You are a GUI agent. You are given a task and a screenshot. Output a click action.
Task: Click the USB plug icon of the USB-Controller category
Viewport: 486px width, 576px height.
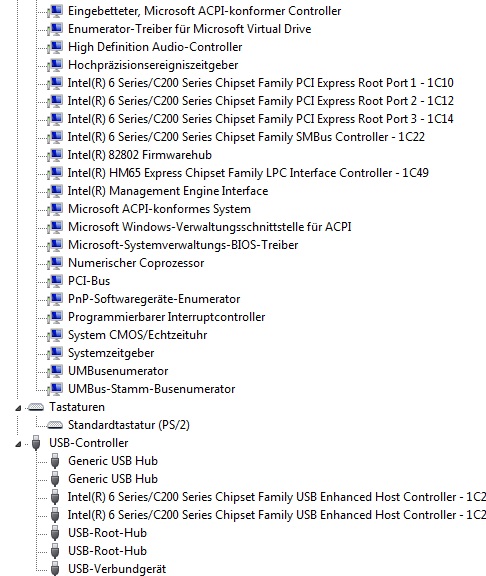(x=36, y=443)
